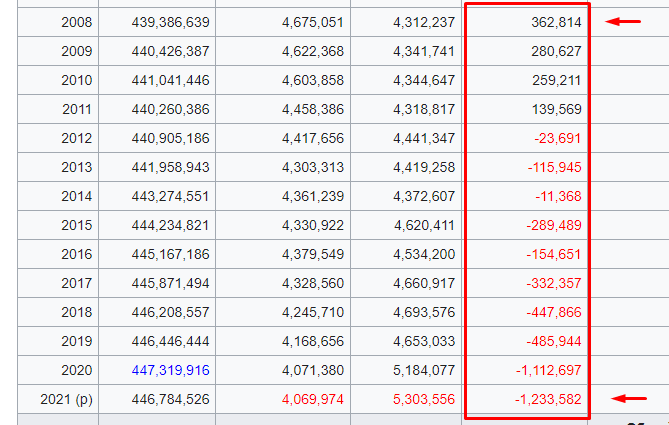Click red deaths value 5,303,556
669x425 pixels.
pos(424,399)
